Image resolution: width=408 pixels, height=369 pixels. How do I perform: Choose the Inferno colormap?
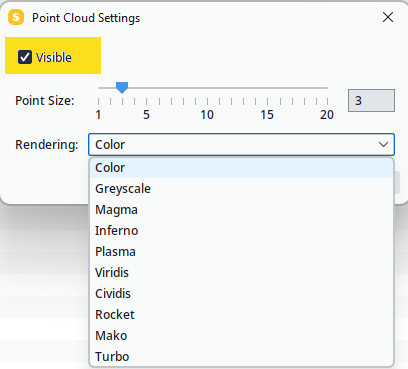pos(241,231)
